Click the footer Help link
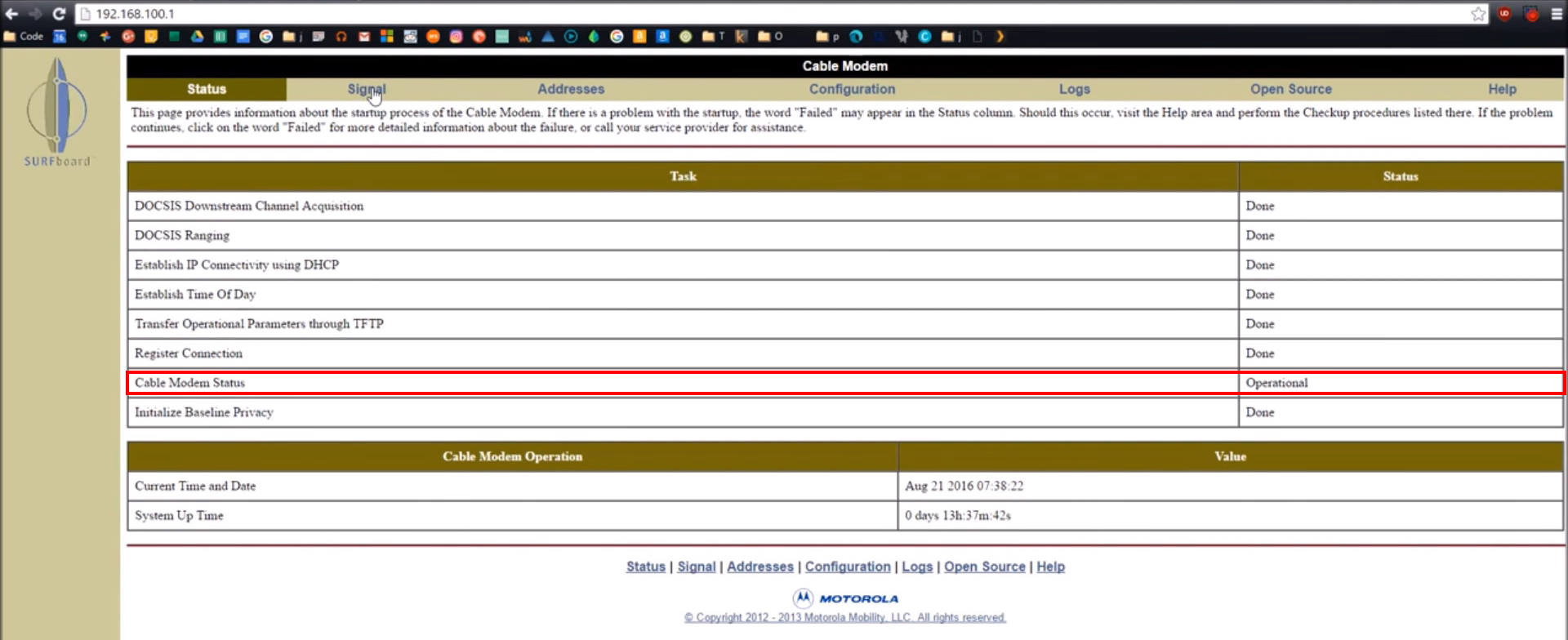Screen dimensions: 1568x640 1051,567
